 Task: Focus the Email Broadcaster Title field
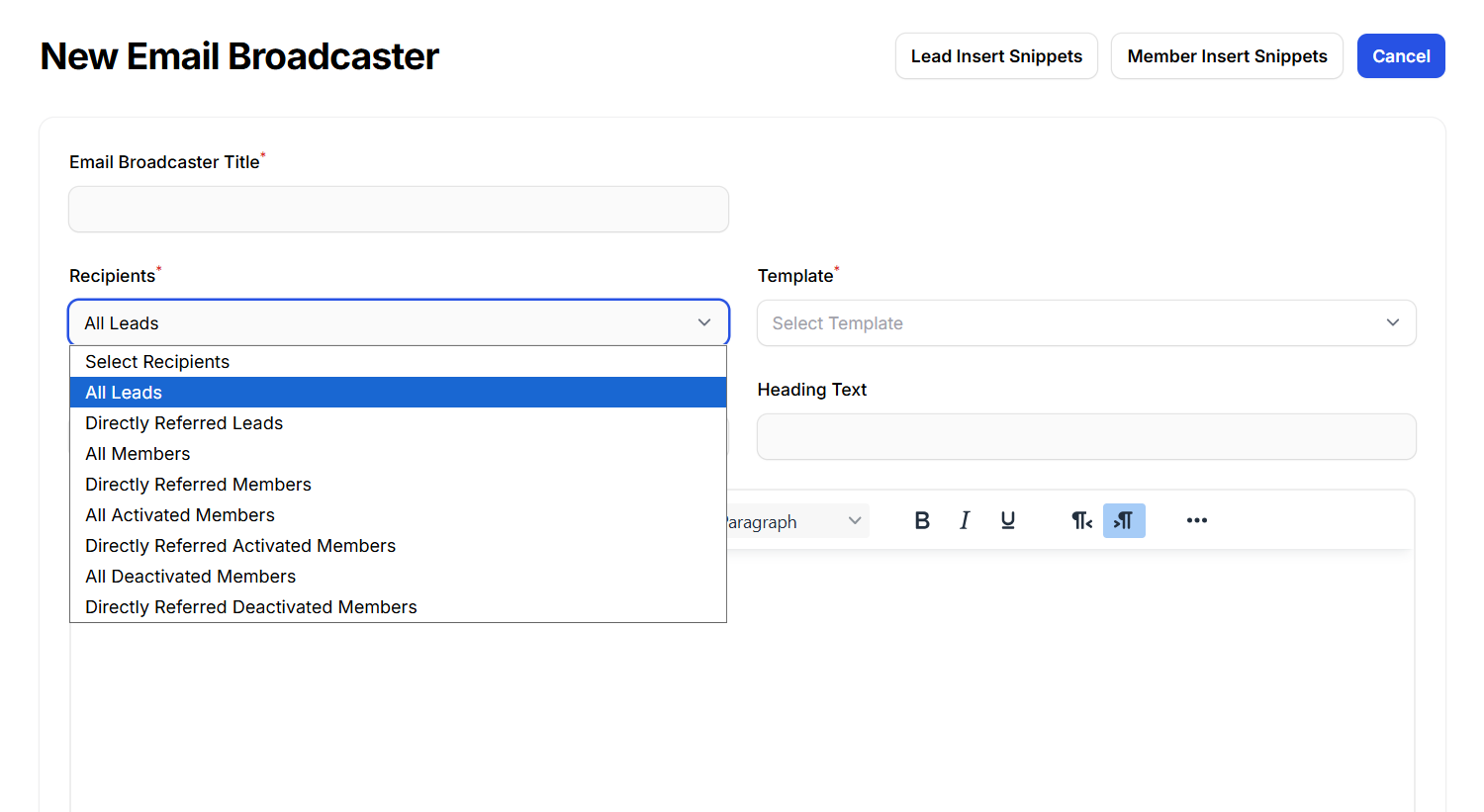pyautogui.click(x=398, y=210)
